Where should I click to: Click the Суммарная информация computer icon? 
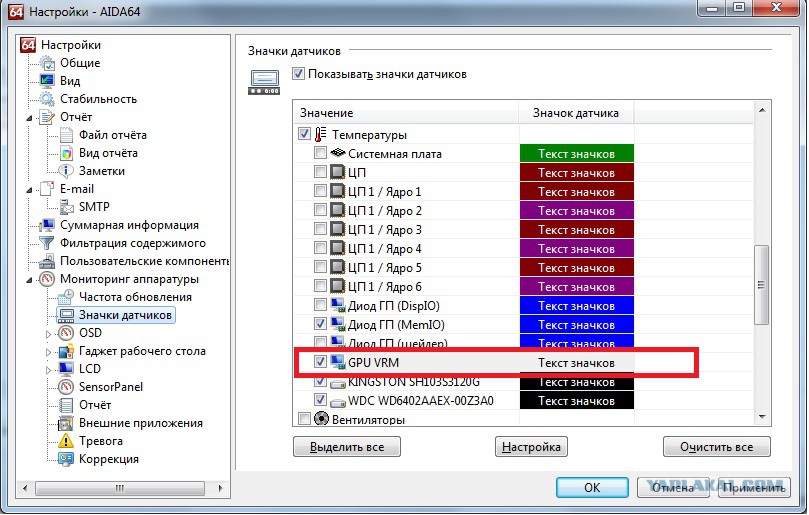(x=47, y=225)
